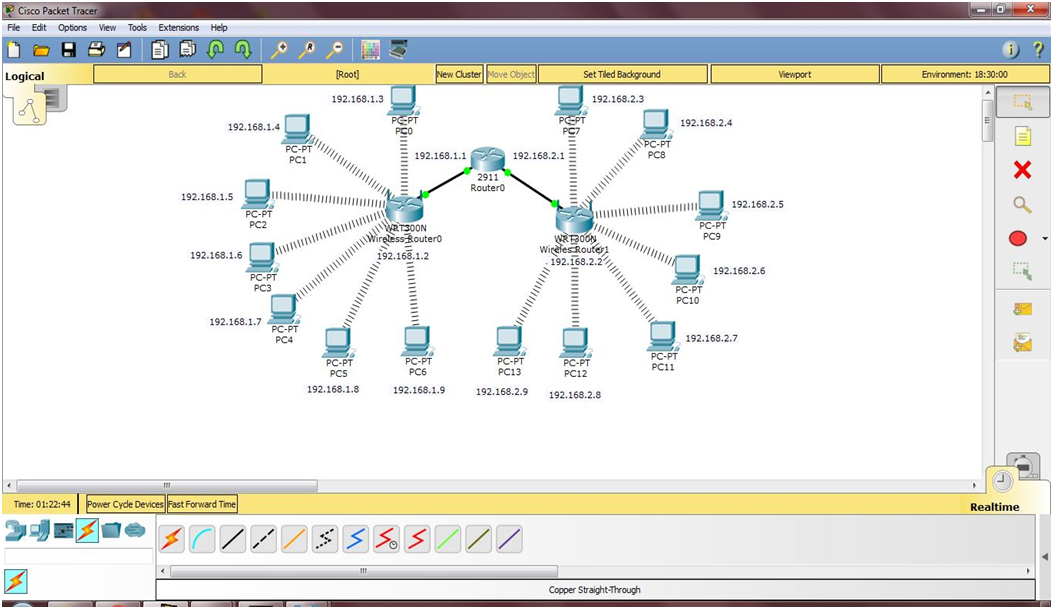Open Environment: 18:30:00 settings
The height and width of the screenshot is (609, 1053).
coord(964,75)
